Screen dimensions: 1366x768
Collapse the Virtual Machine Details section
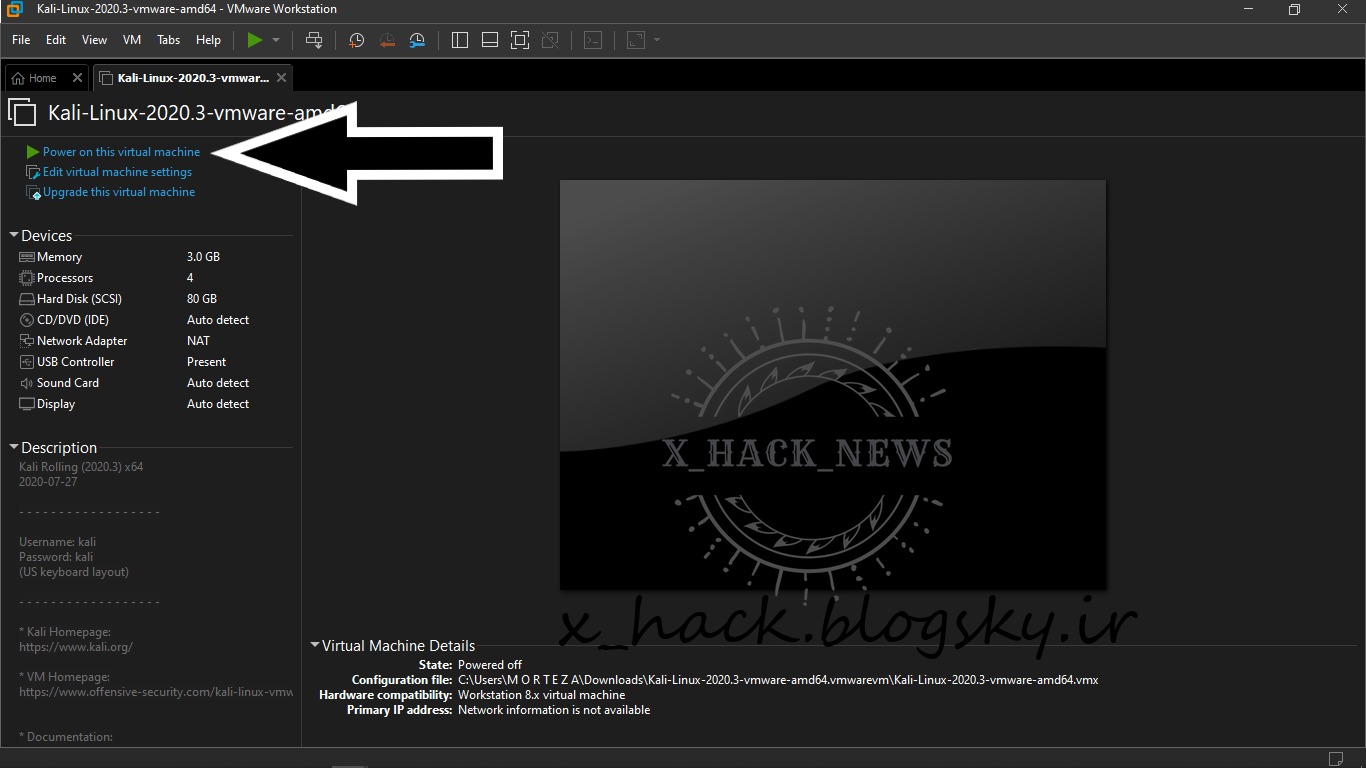(315, 646)
